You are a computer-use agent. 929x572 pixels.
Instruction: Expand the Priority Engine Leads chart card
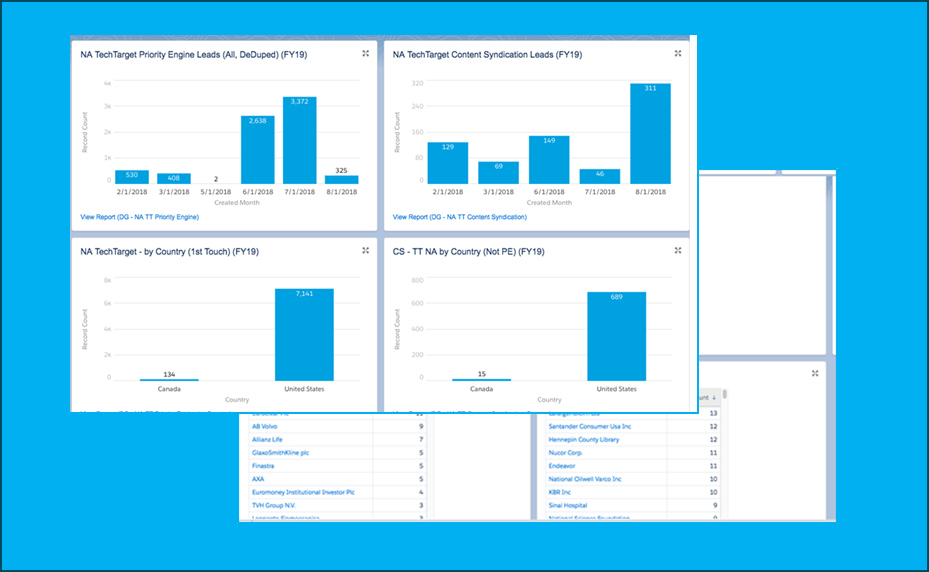point(366,53)
